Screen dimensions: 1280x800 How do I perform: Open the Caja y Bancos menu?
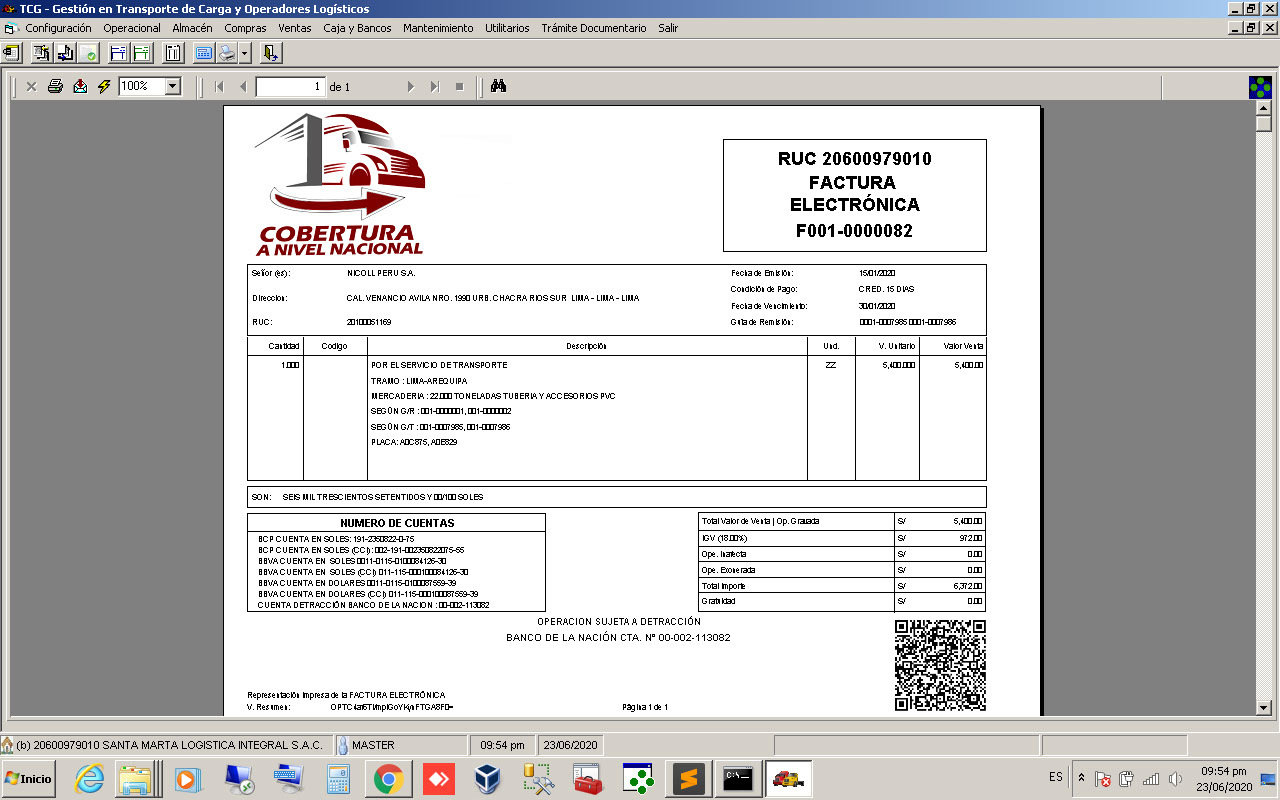click(357, 28)
